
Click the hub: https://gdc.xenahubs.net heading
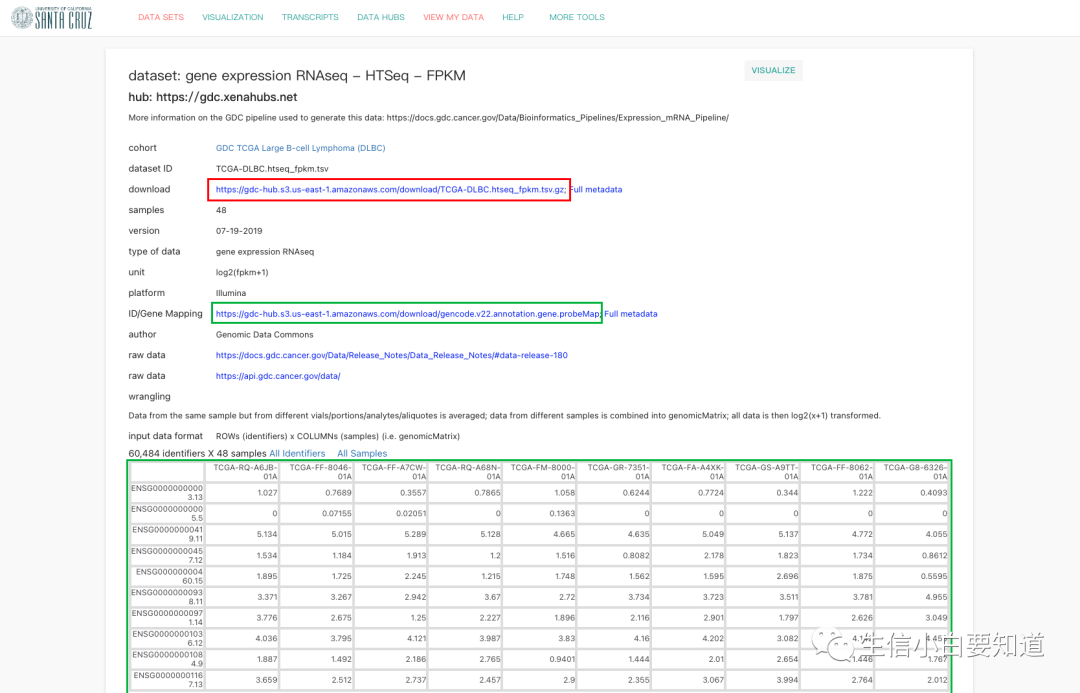tap(213, 97)
